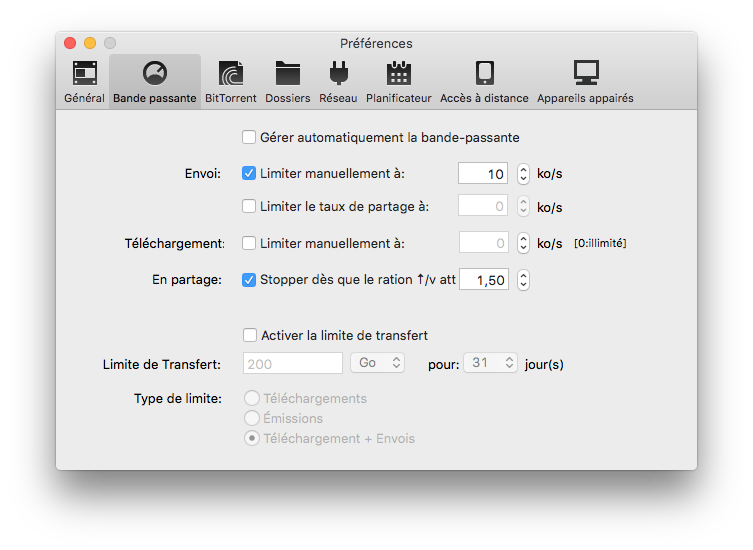Image resolution: width=753 pixels, height=550 pixels.
Task: Click the share ratio 1,50 stepper
Action: pos(523,280)
